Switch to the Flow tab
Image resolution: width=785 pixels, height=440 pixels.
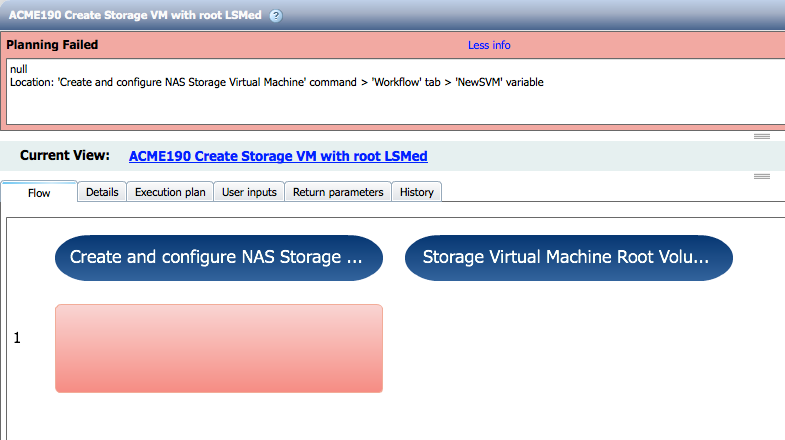click(x=39, y=192)
